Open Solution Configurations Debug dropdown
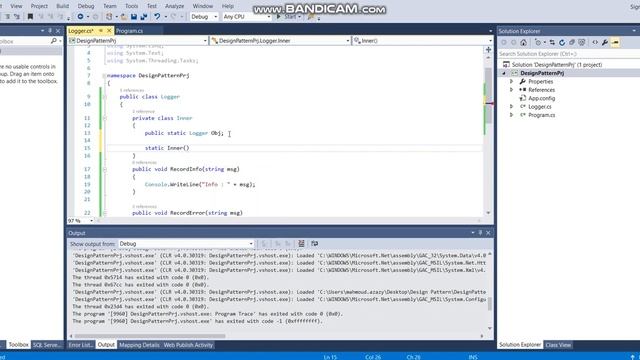Image resolution: width=640 pixels, height=360 pixels. coord(204,17)
